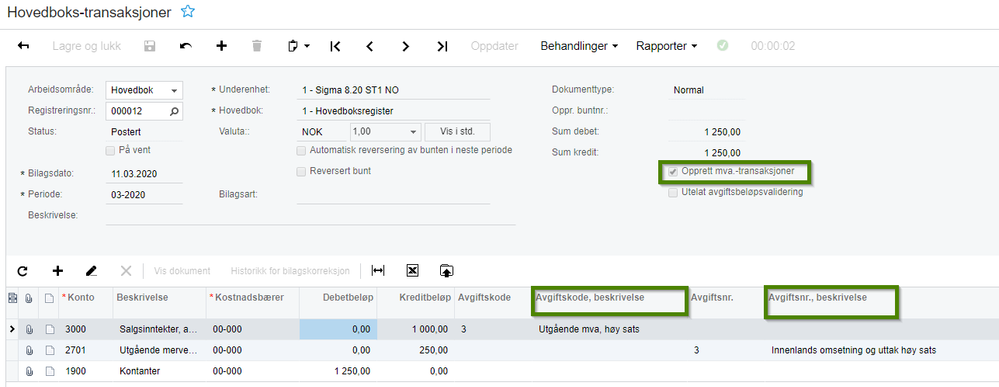Delete the selected grid row
The height and width of the screenshot is (387, 999).
tap(126, 271)
